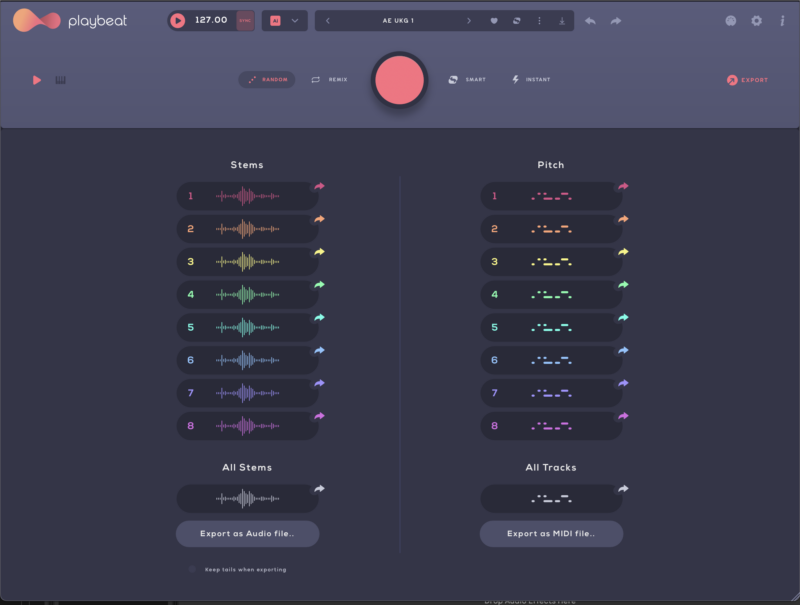Open the AI mode dropdown
This screenshot has height=605, width=800.
pos(294,20)
